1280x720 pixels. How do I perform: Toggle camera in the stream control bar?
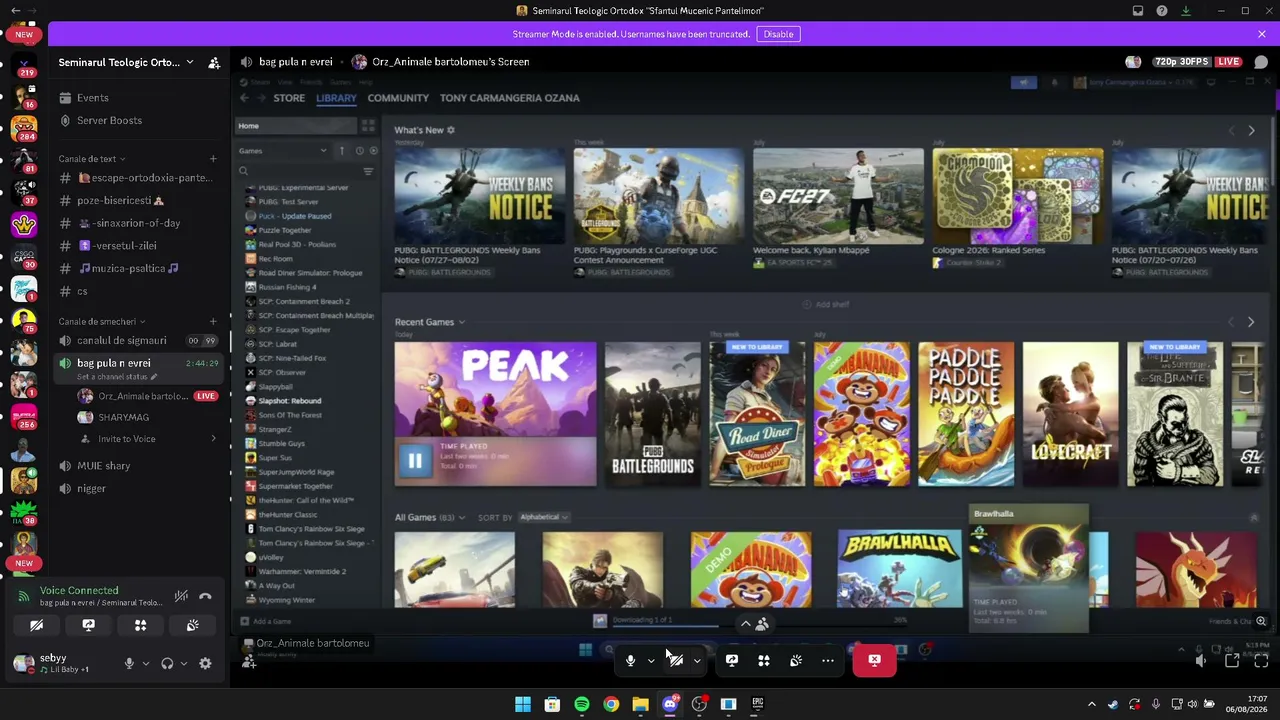tap(676, 661)
